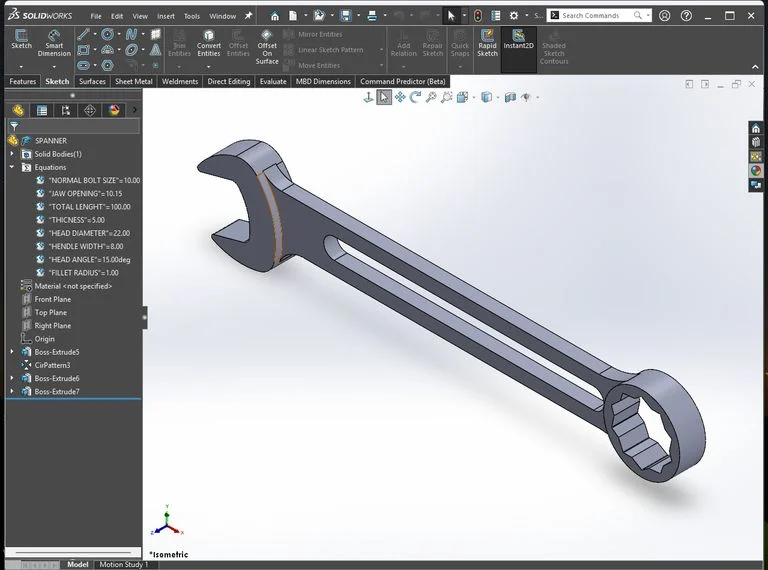Open the View menu
The width and height of the screenshot is (768, 570).
[x=140, y=16]
